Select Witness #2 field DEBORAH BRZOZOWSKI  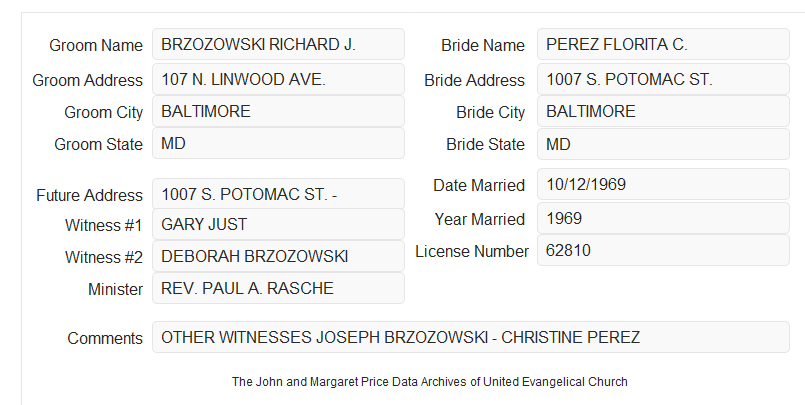[x=278, y=256]
